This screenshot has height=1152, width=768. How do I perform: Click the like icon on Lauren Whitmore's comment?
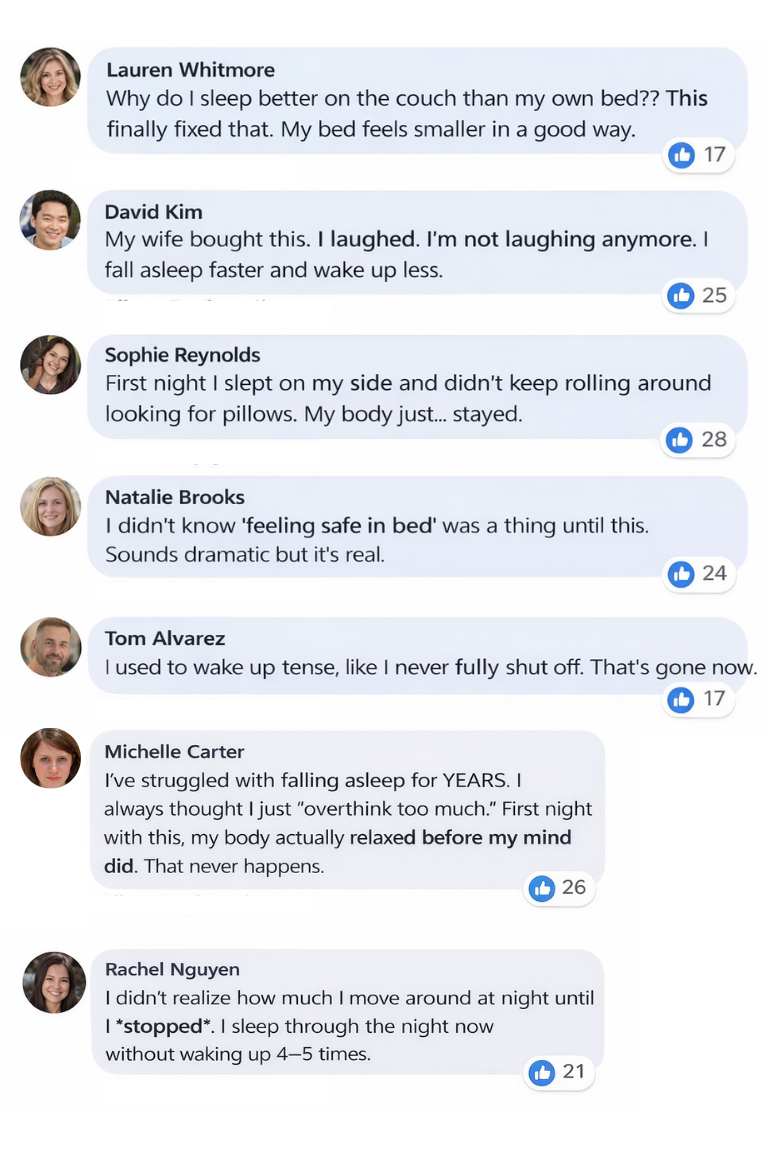[x=682, y=155]
